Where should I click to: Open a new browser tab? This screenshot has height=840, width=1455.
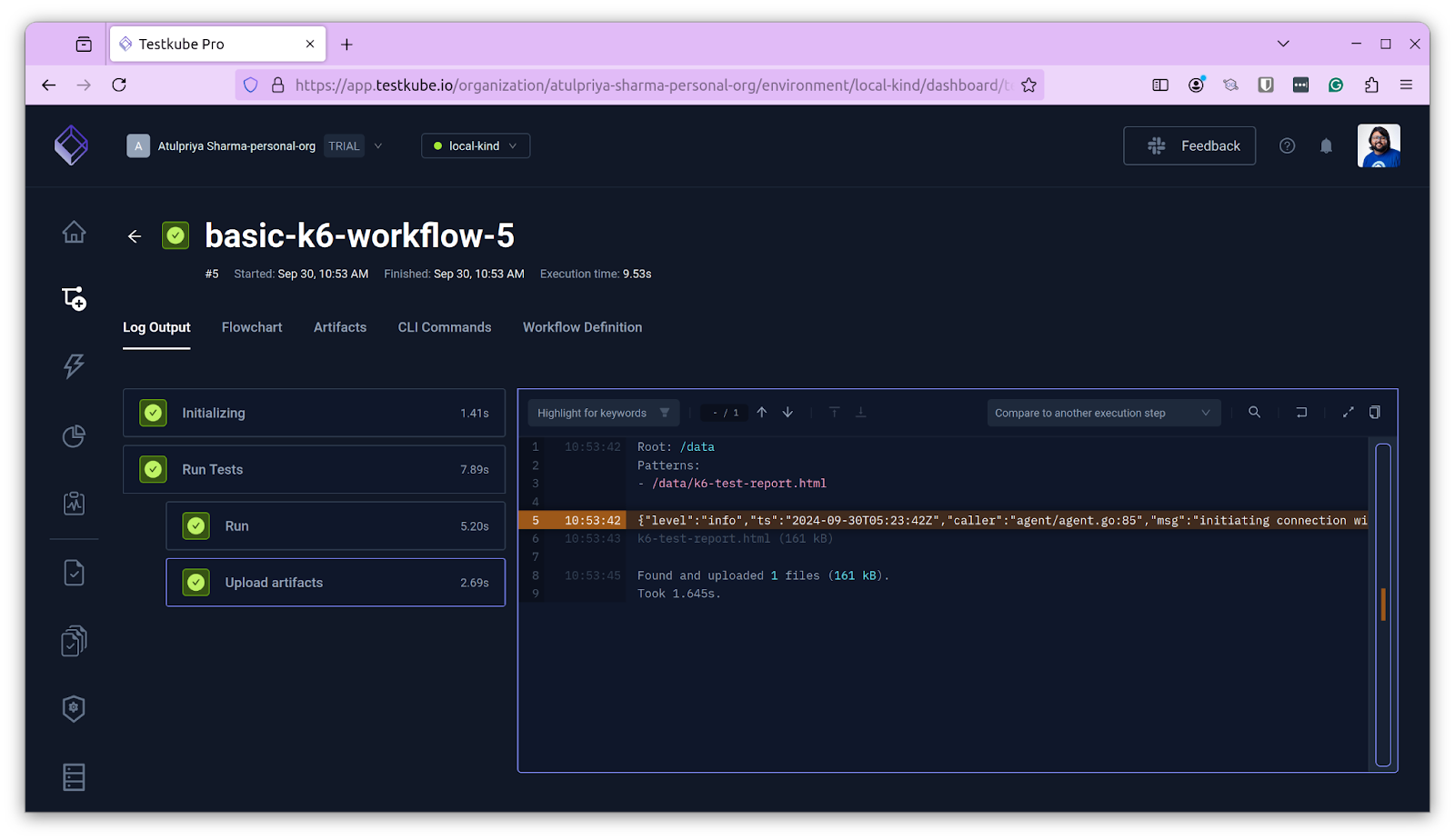[x=346, y=44]
